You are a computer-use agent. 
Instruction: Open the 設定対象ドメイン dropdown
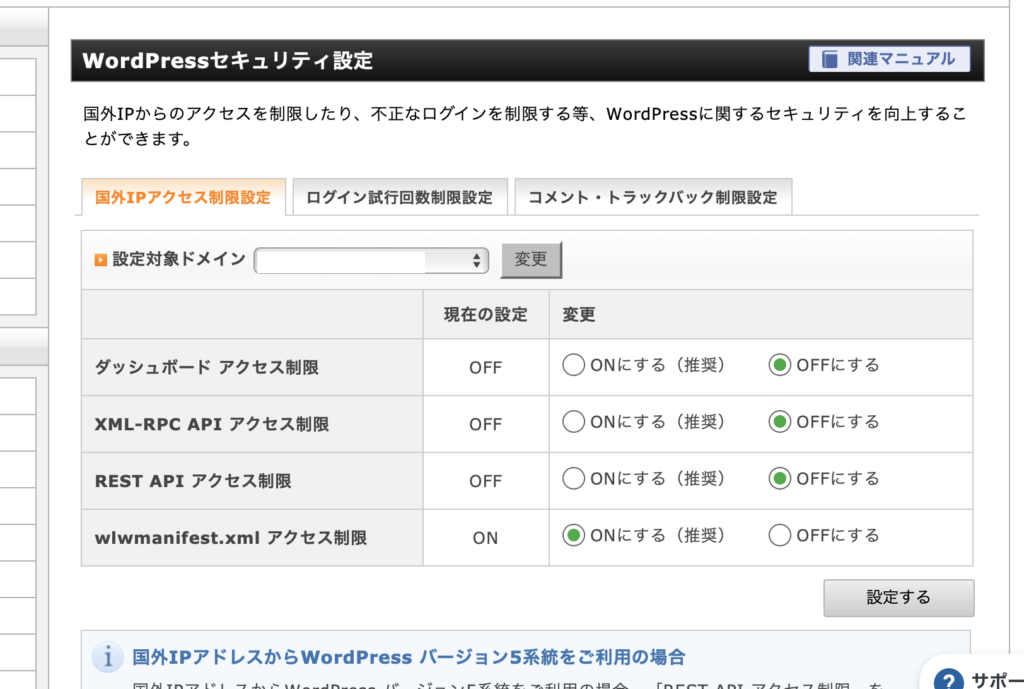tap(371, 261)
